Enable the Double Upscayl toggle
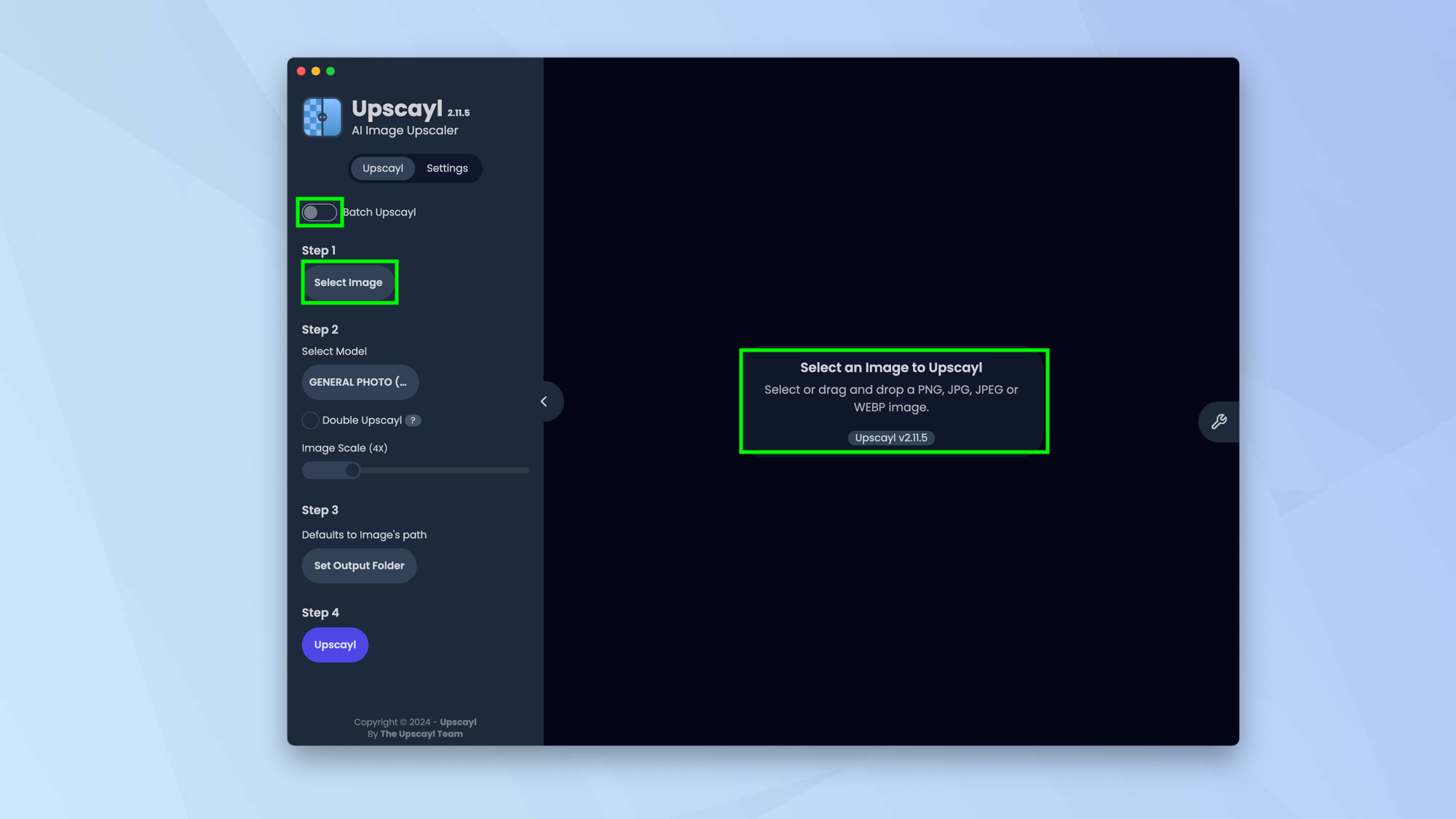Image resolution: width=1456 pixels, height=819 pixels. (x=309, y=420)
